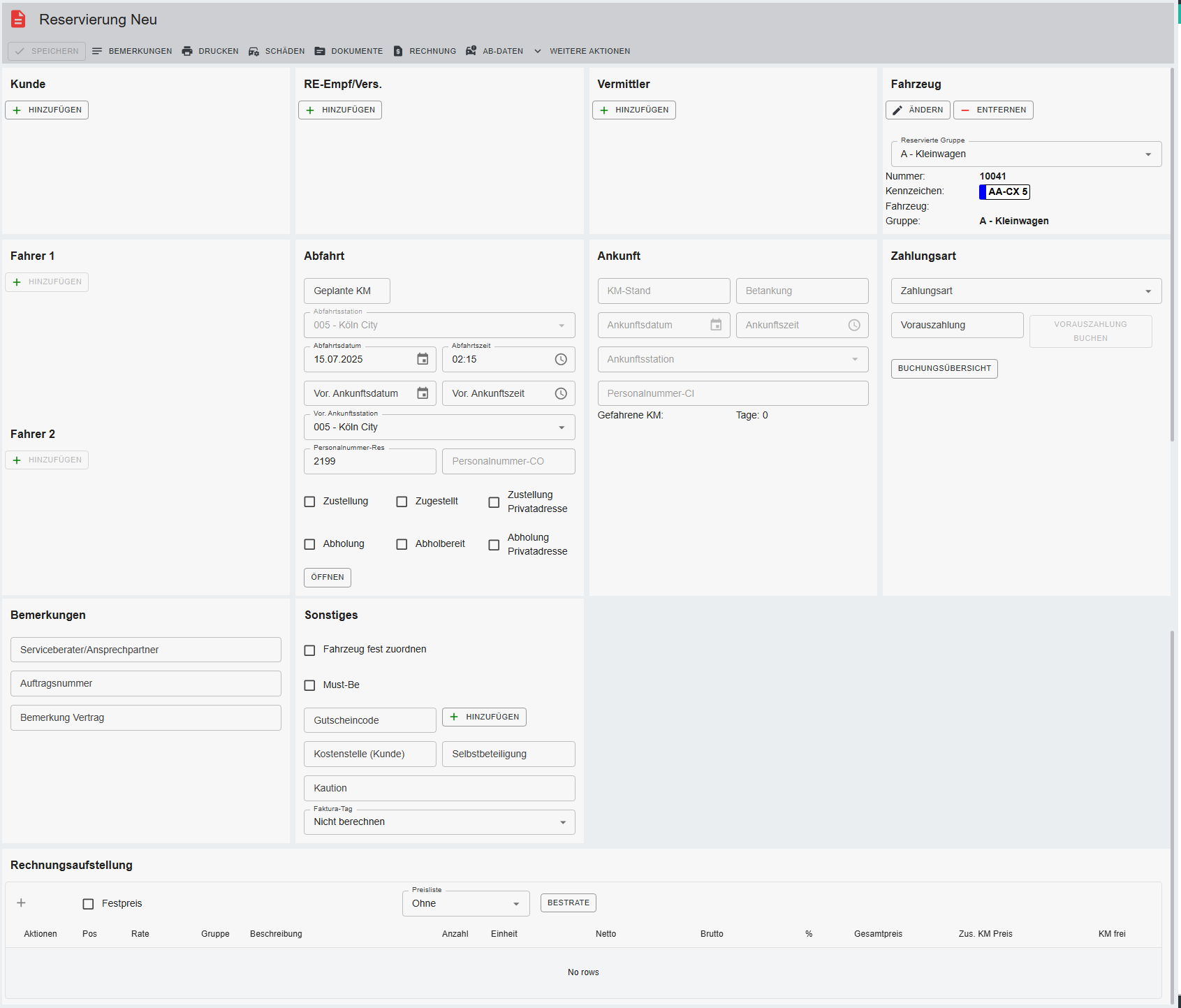Open the Weitere Aktionen menu
This screenshot has height=1008, width=1181.
[x=582, y=51]
